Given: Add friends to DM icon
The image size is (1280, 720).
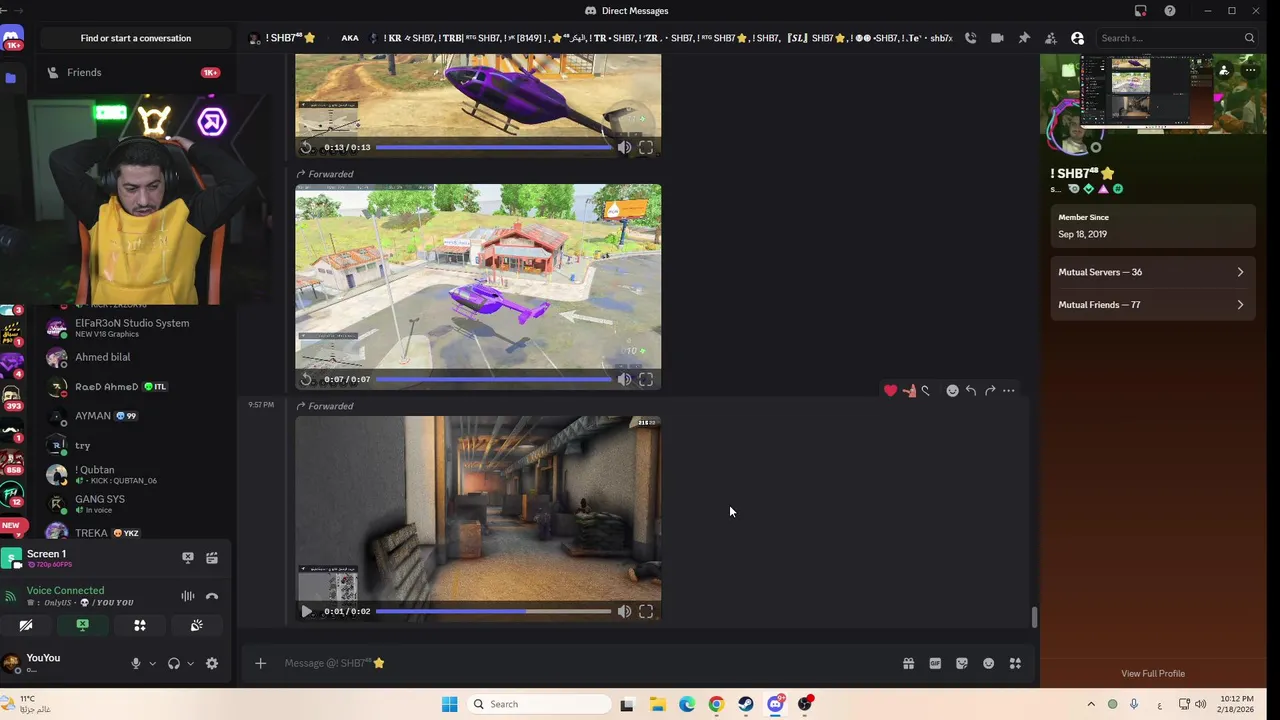Looking at the screenshot, I should pos(1050,38).
